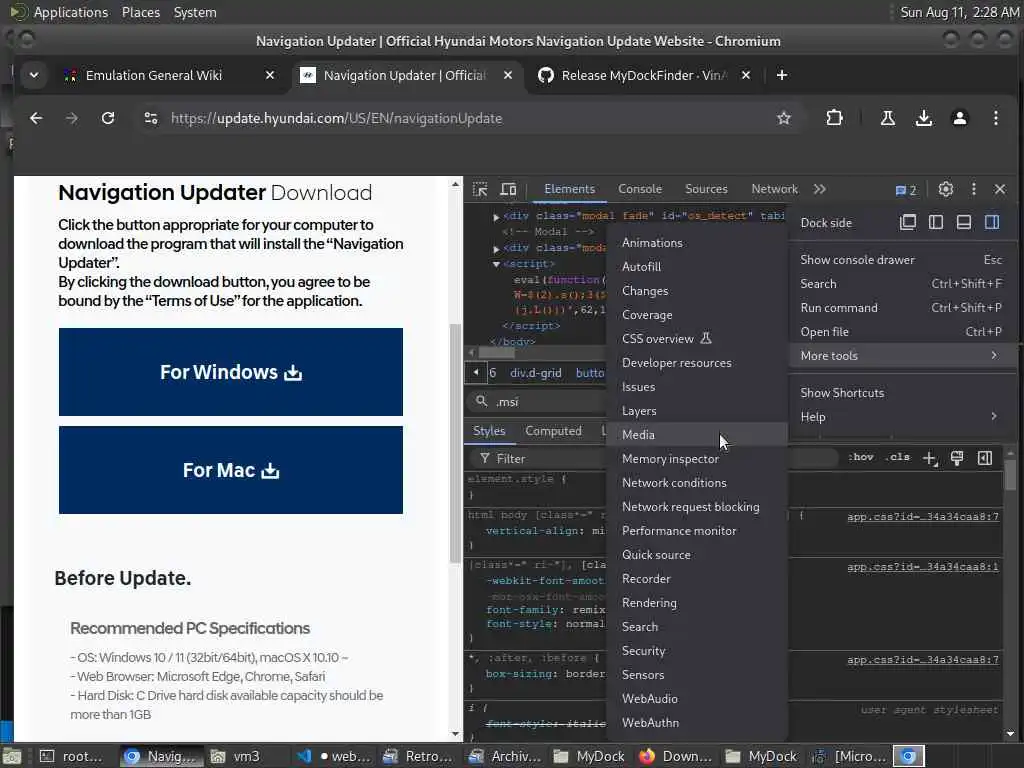
Task: Open a new browser tab
Action: [782, 75]
